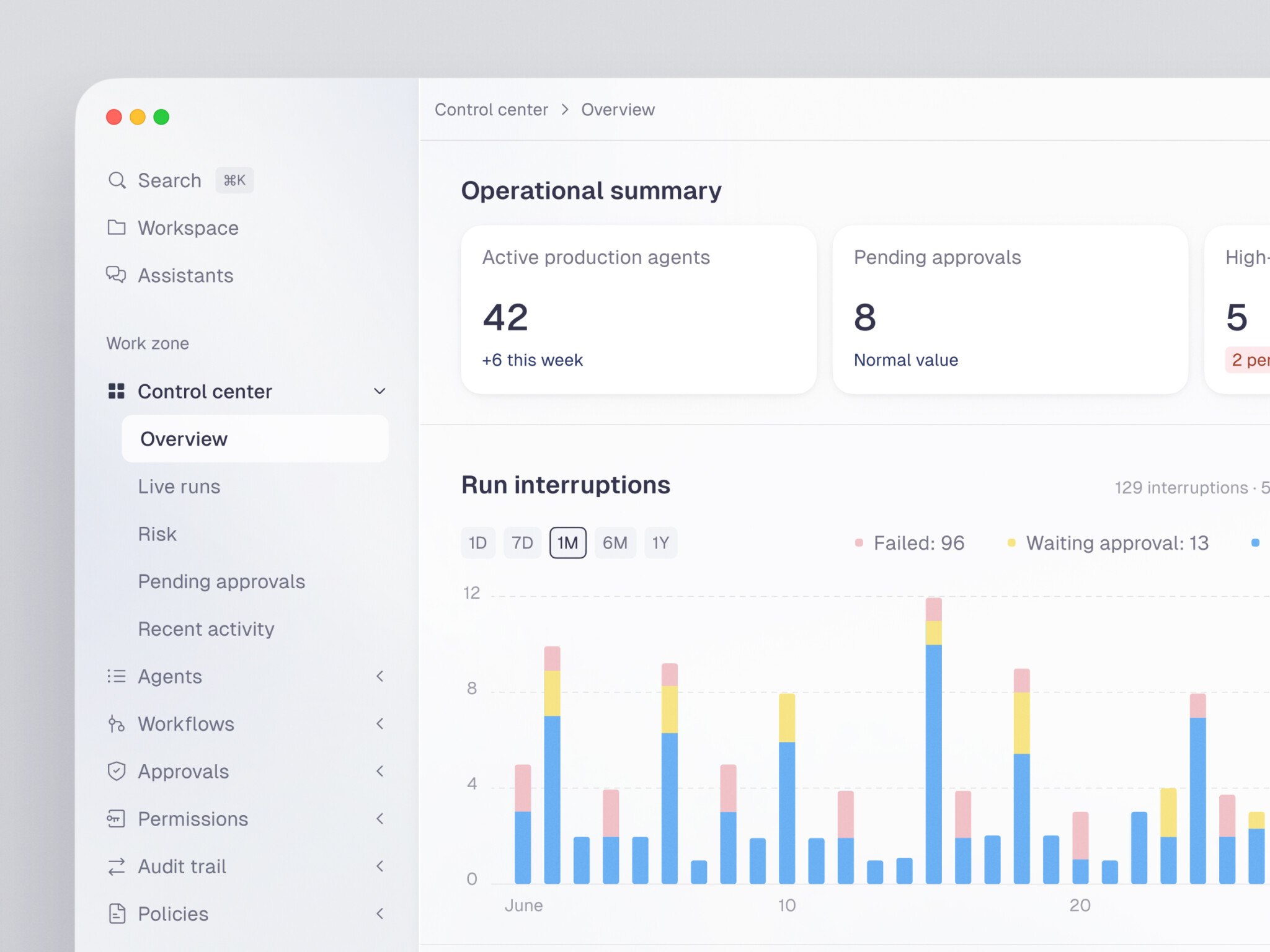Expand the Policies section chevron
This screenshot has height=952, width=1270.
coord(380,914)
